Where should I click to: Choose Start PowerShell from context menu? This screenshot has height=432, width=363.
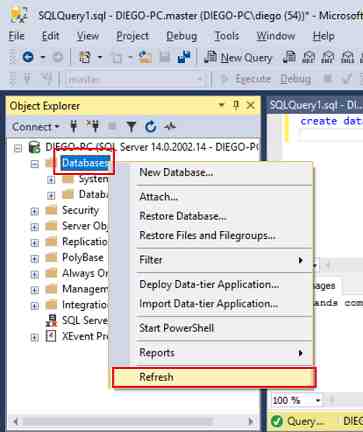tap(212, 328)
